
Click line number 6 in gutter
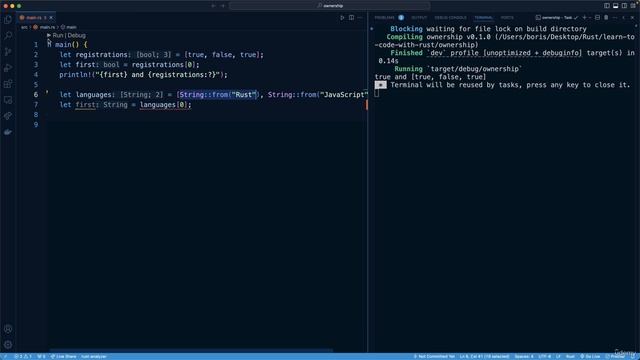coord(36,95)
